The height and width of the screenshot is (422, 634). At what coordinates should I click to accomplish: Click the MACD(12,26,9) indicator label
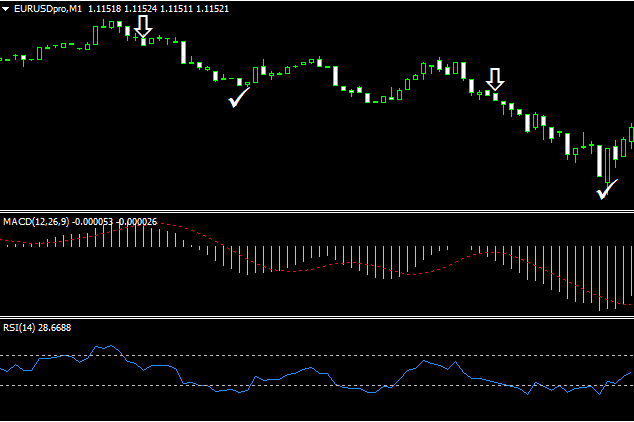click(36, 220)
